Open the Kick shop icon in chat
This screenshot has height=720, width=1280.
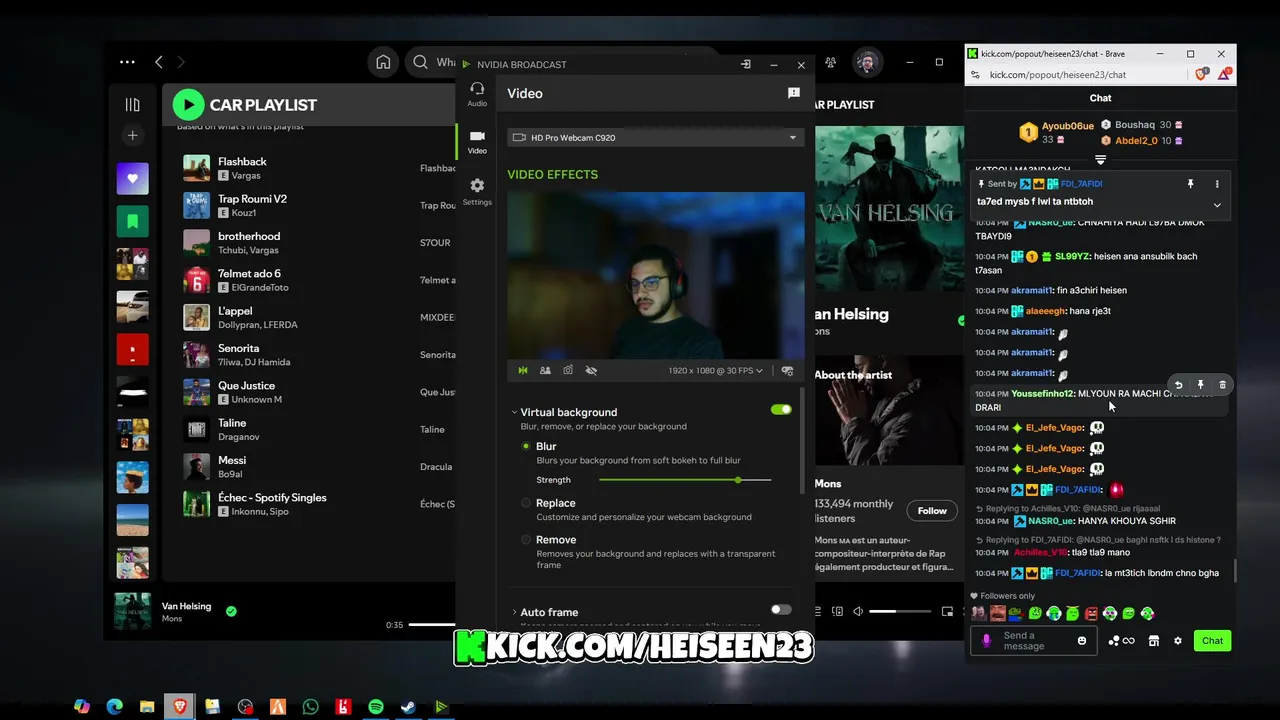[x=1153, y=640]
